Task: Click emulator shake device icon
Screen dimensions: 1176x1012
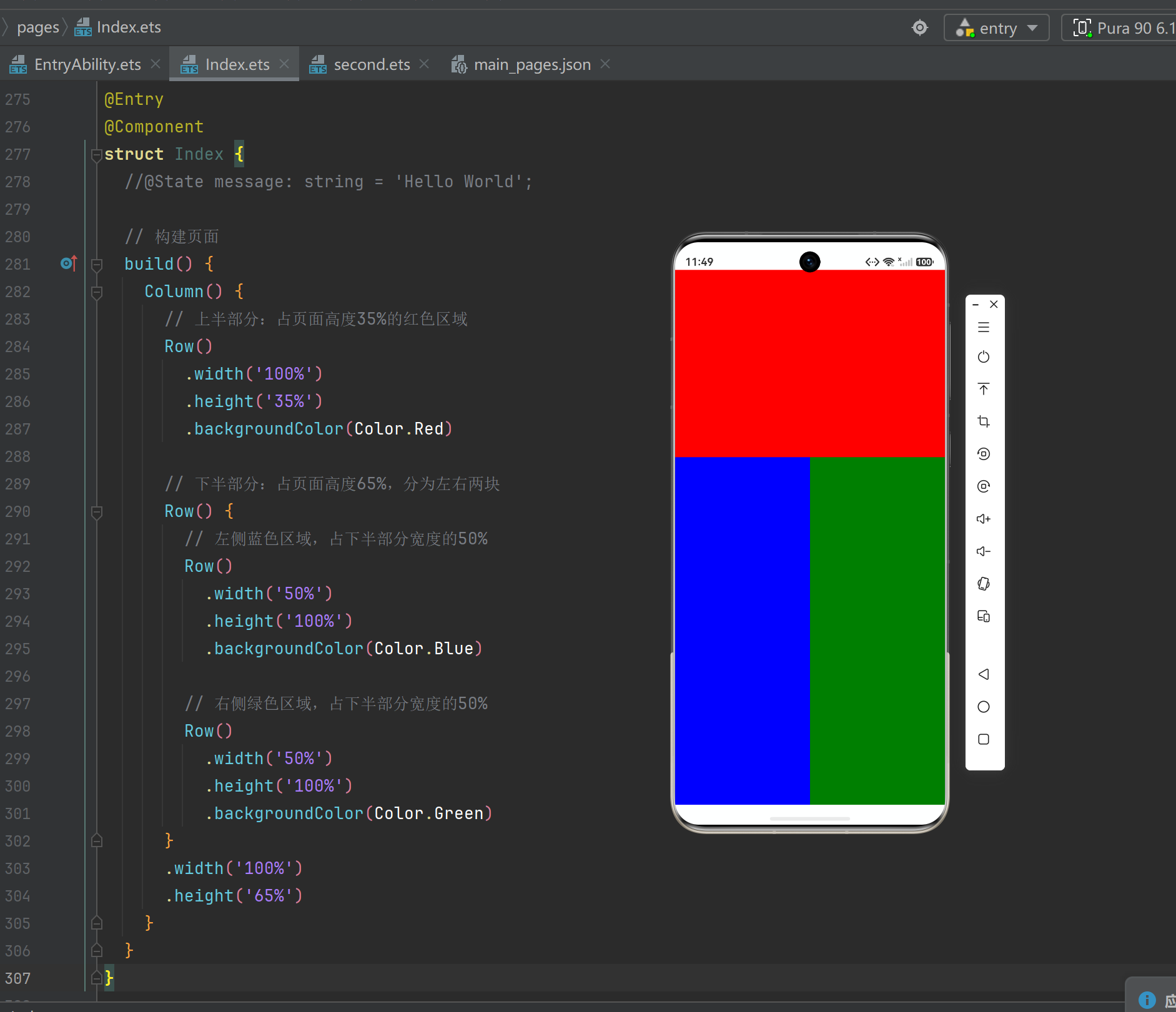Action: tap(984, 584)
